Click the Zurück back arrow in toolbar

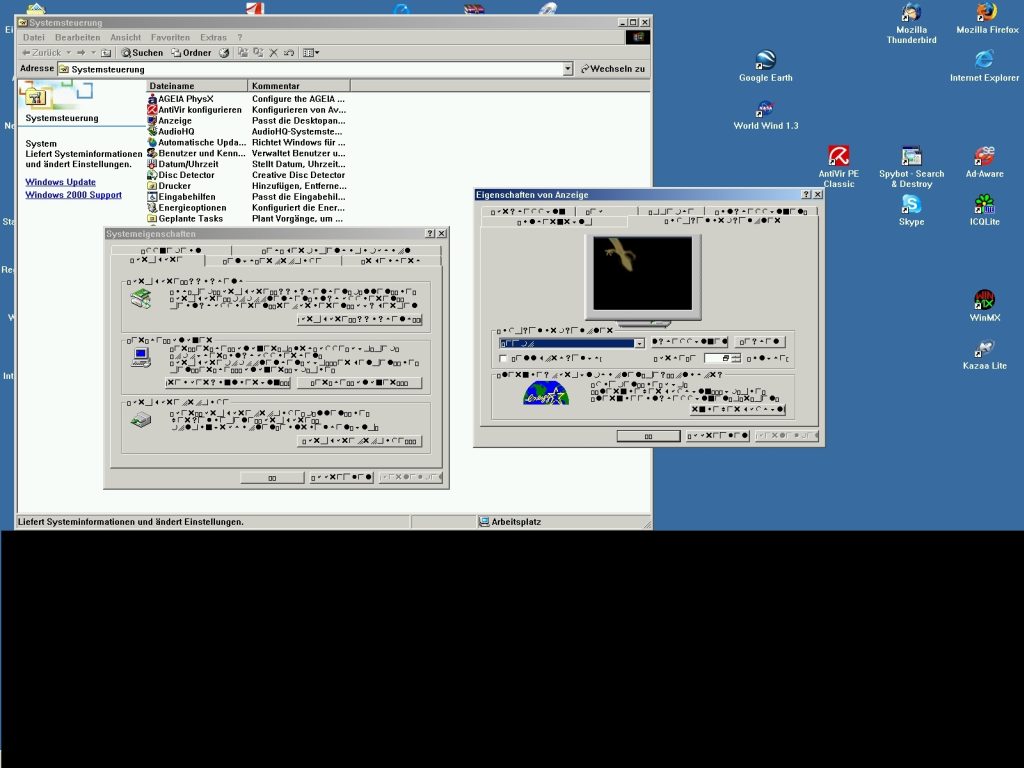41,53
